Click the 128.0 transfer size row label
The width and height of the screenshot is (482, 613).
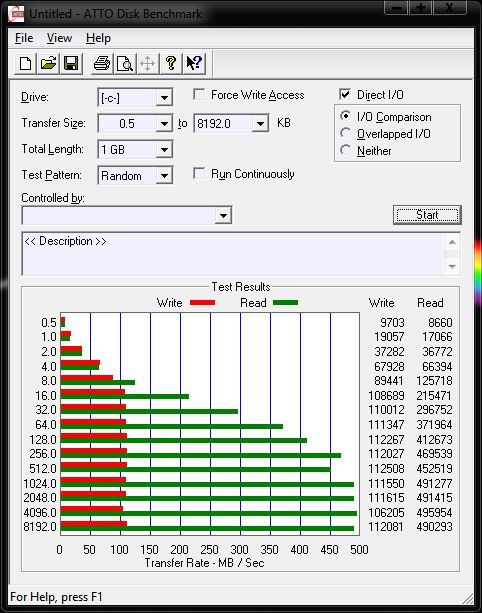pyautogui.click(x=43, y=439)
